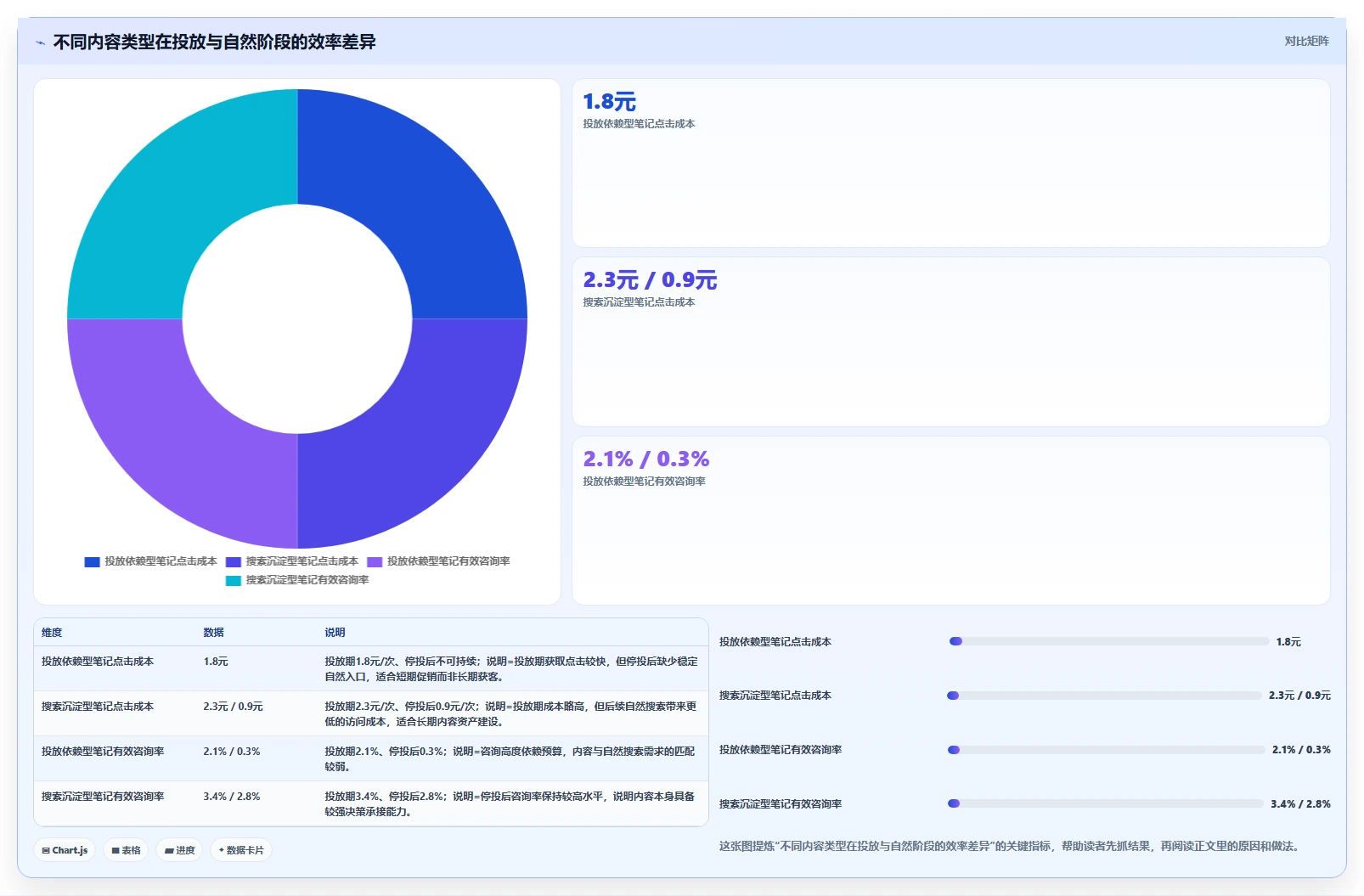The image size is (1364, 896).
Task: Click explanation starting 投放期3.4%
Action: (x=510, y=804)
